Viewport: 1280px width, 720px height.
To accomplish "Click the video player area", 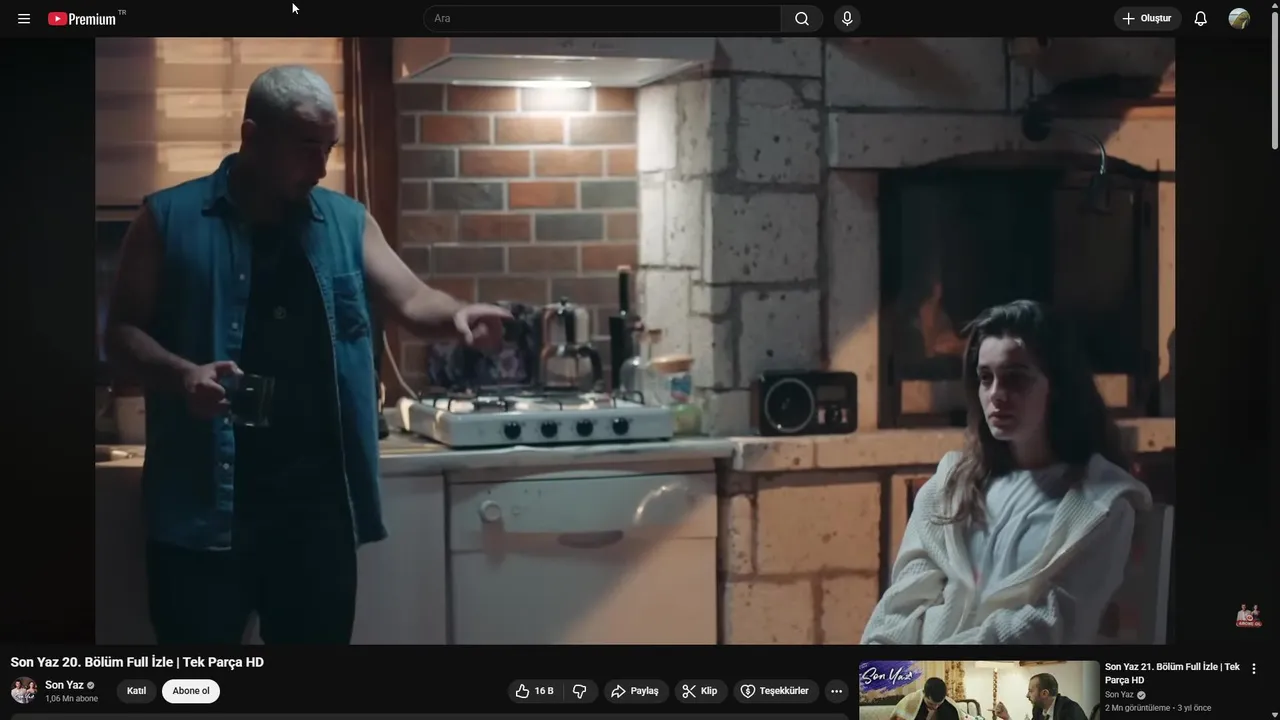I will pos(635,341).
